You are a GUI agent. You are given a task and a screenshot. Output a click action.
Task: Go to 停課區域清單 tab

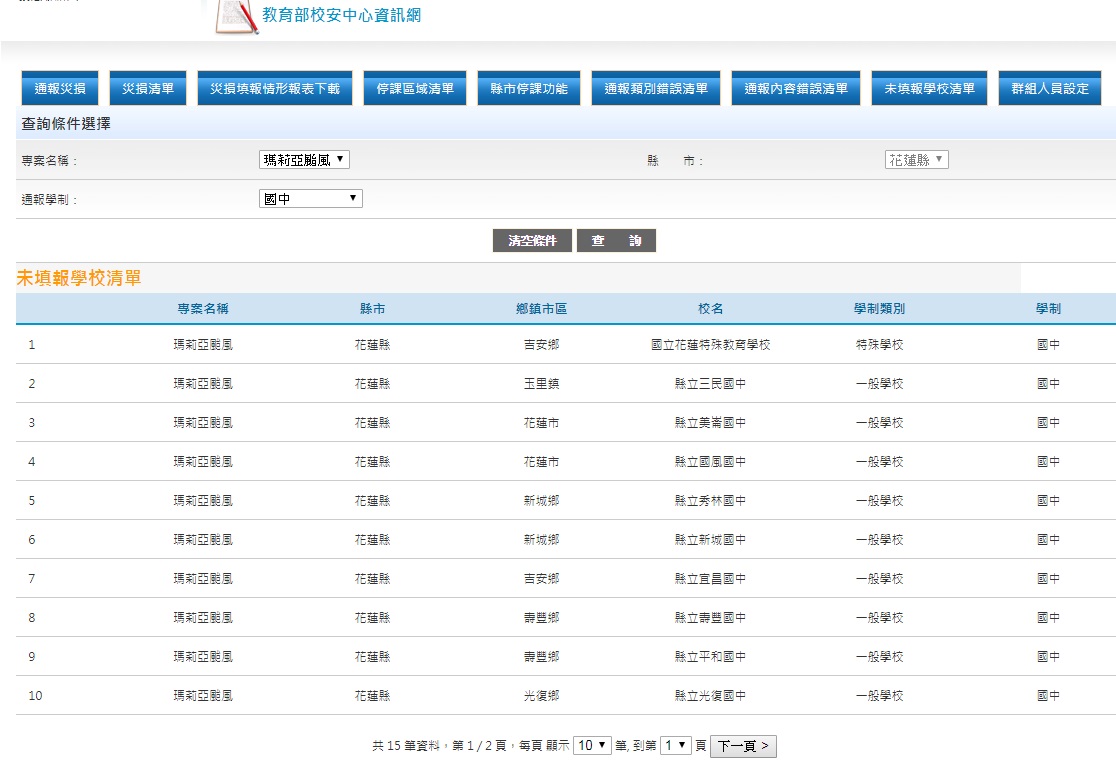(x=414, y=89)
